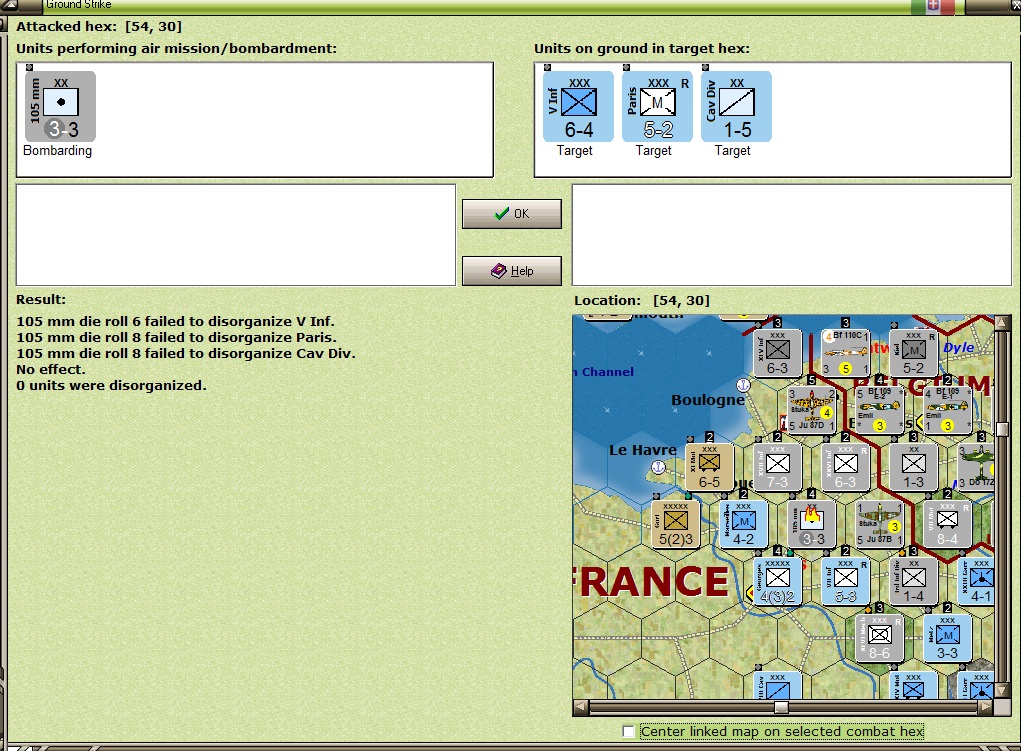Click the Georges 4(3)2 army group counter
The width and height of the screenshot is (1021, 751).
click(777, 582)
